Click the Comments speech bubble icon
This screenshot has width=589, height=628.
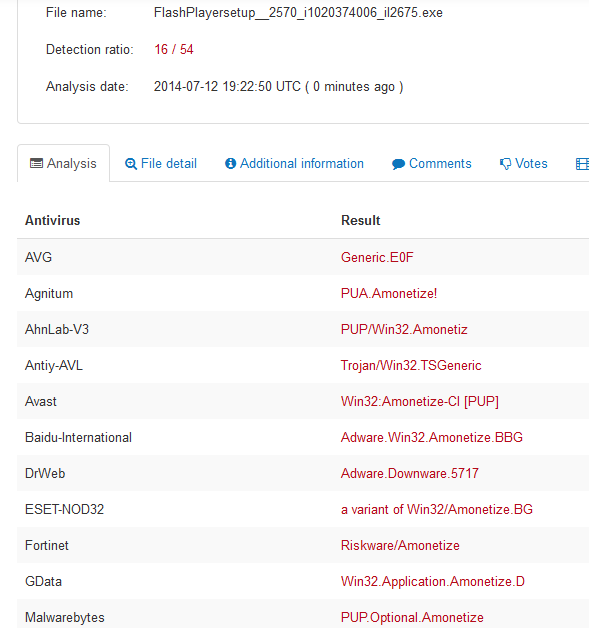(398, 164)
